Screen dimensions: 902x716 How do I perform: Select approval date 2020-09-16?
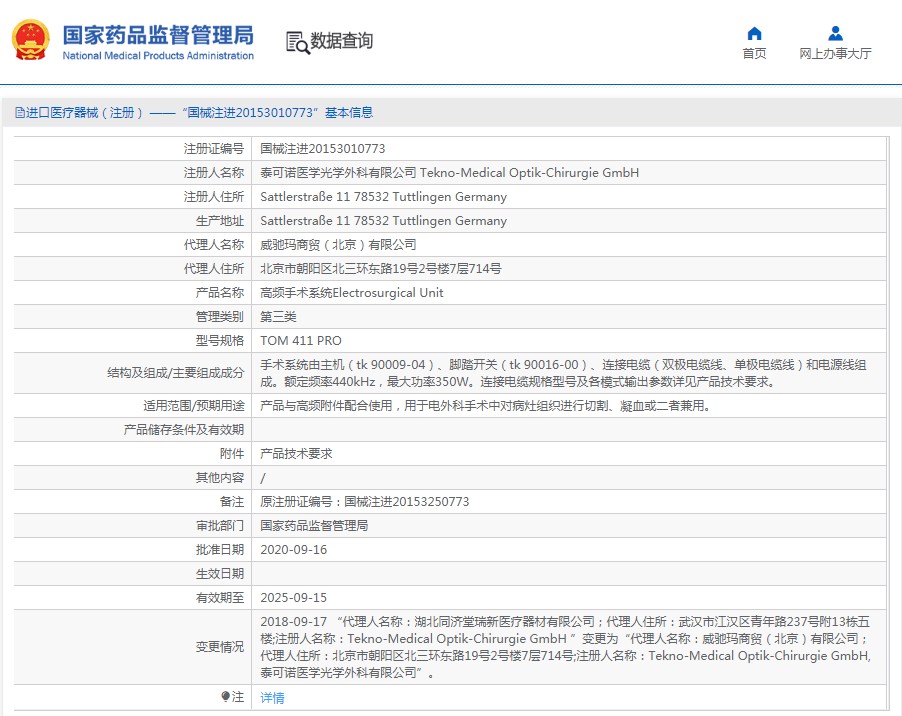coord(293,550)
